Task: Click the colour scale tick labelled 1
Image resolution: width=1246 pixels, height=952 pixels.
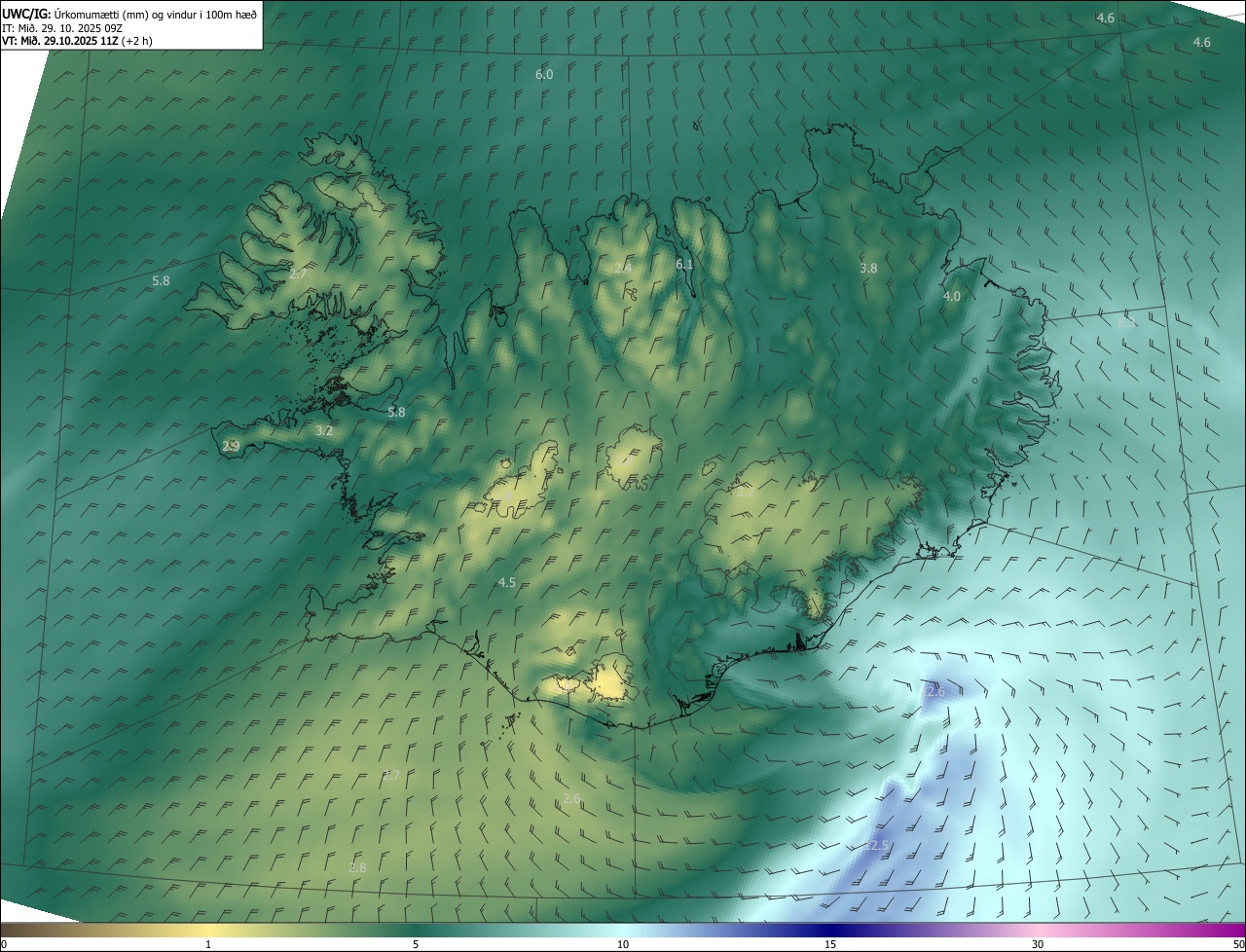Action: (x=208, y=944)
